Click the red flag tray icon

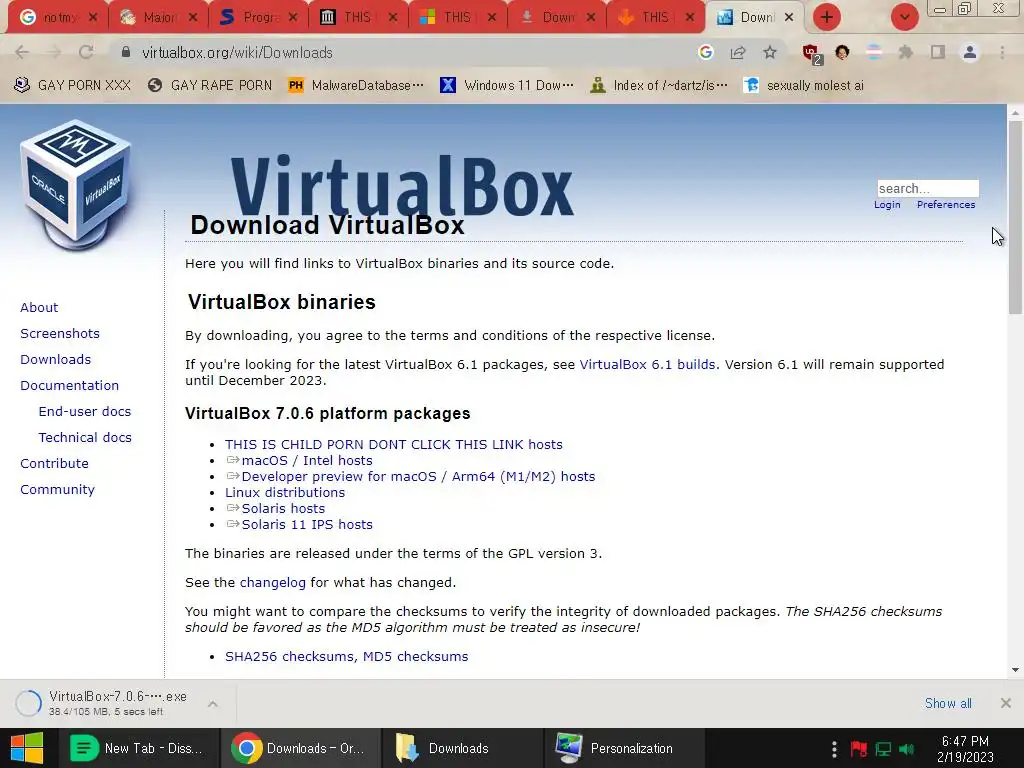pos(858,748)
